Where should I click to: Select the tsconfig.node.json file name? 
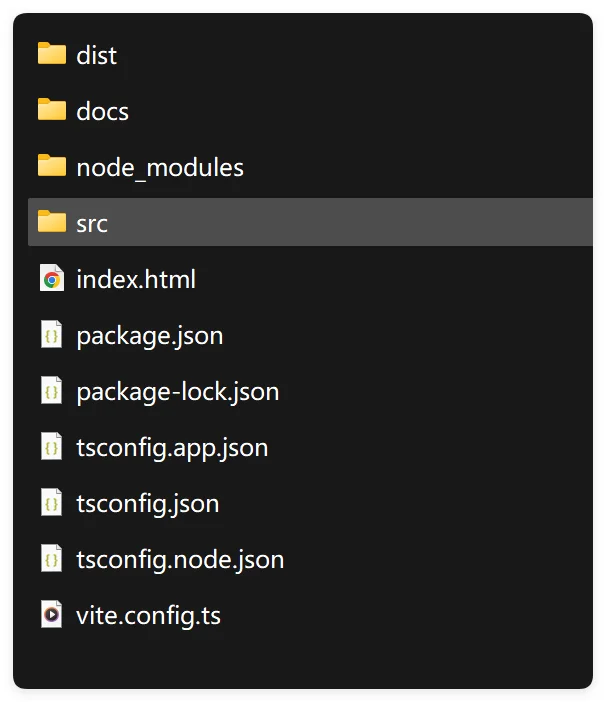click(x=180, y=559)
